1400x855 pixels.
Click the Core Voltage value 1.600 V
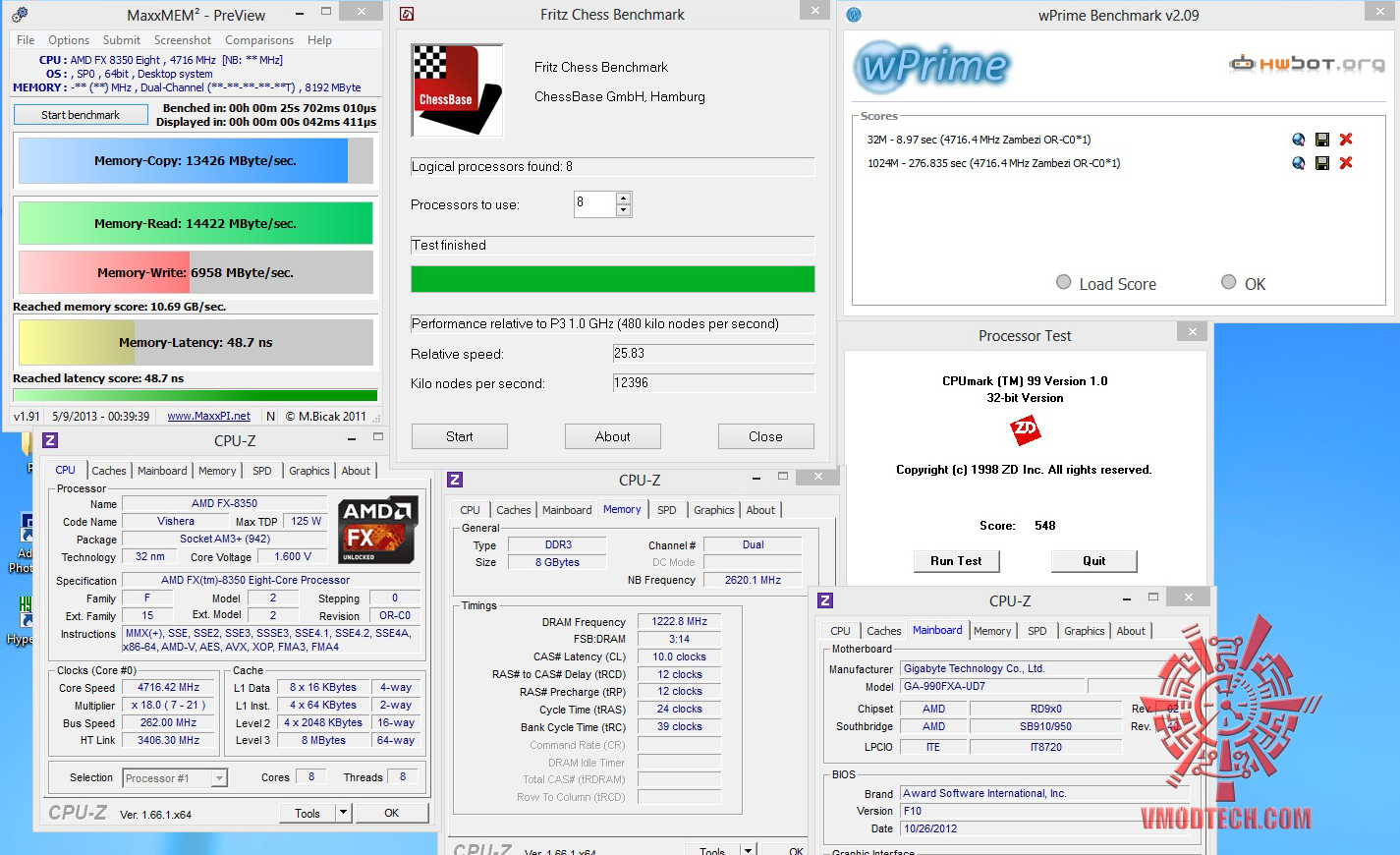click(x=293, y=556)
